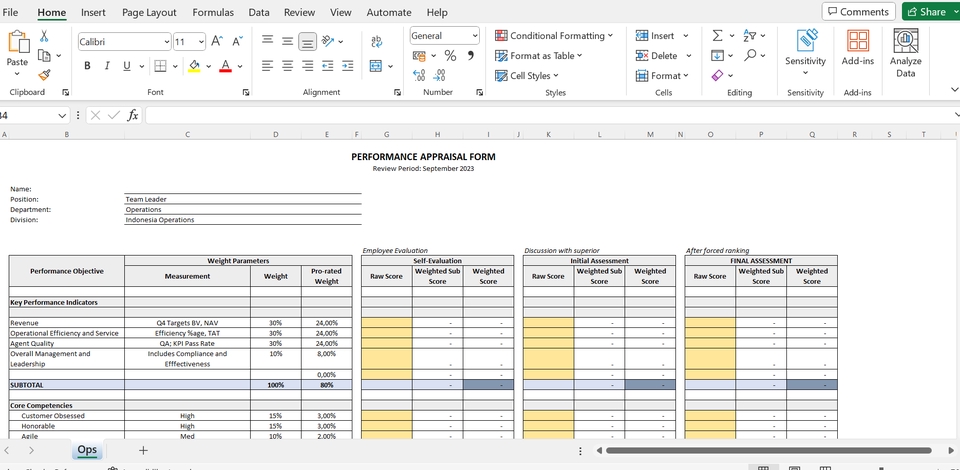Click Merge and Center icon
Screen dimensions: 960x470
376,65
